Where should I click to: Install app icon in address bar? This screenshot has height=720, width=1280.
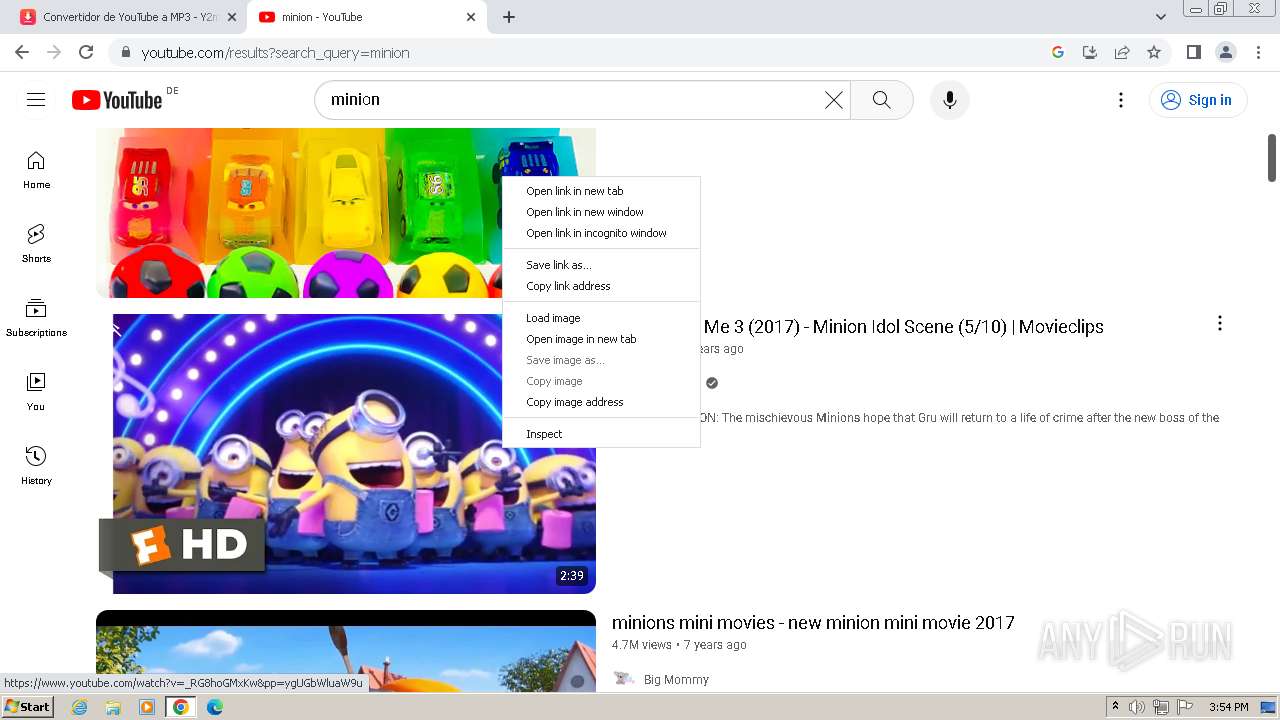pyautogui.click(x=1090, y=52)
